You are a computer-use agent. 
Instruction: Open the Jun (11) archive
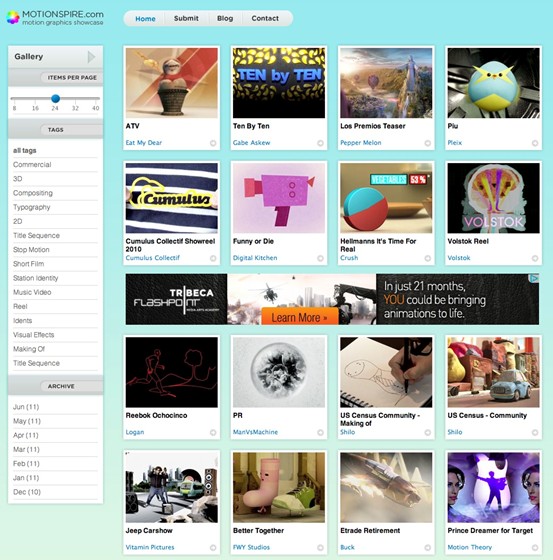[26, 407]
